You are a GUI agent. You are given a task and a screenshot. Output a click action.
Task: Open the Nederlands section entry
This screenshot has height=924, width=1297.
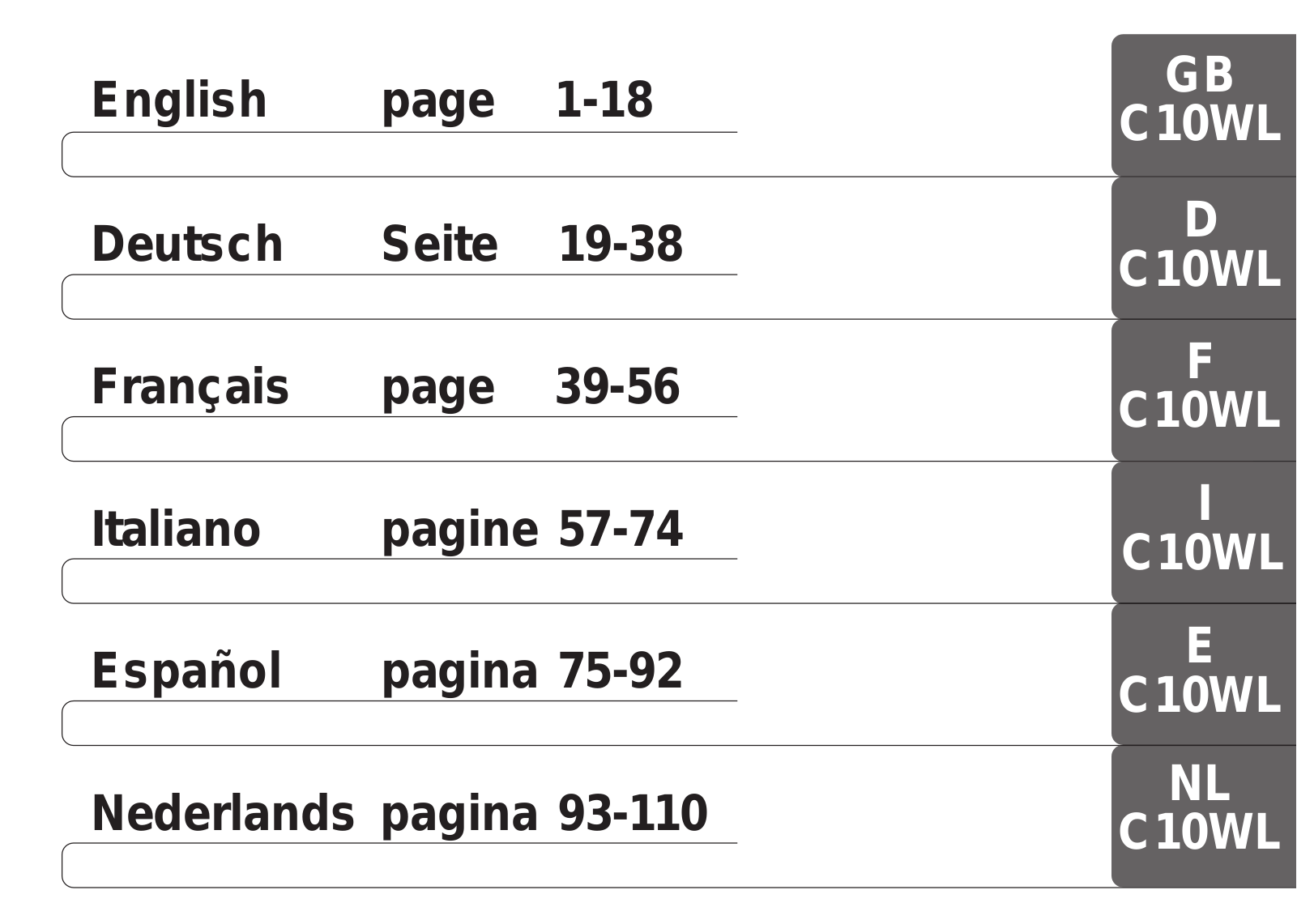pyautogui.click(x=223, y=813)
